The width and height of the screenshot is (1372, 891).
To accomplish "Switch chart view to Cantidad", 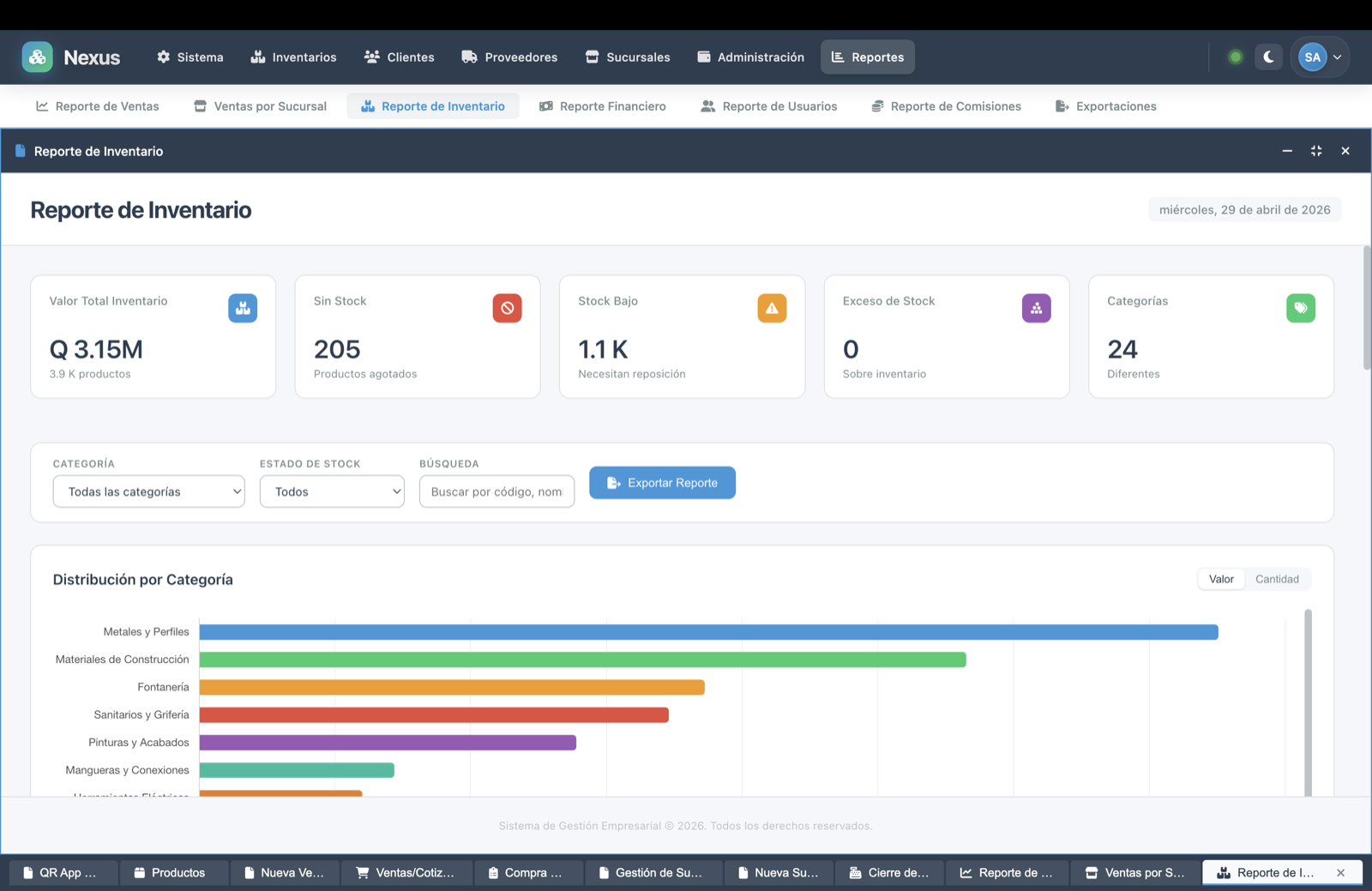I will coord(1277,579).
